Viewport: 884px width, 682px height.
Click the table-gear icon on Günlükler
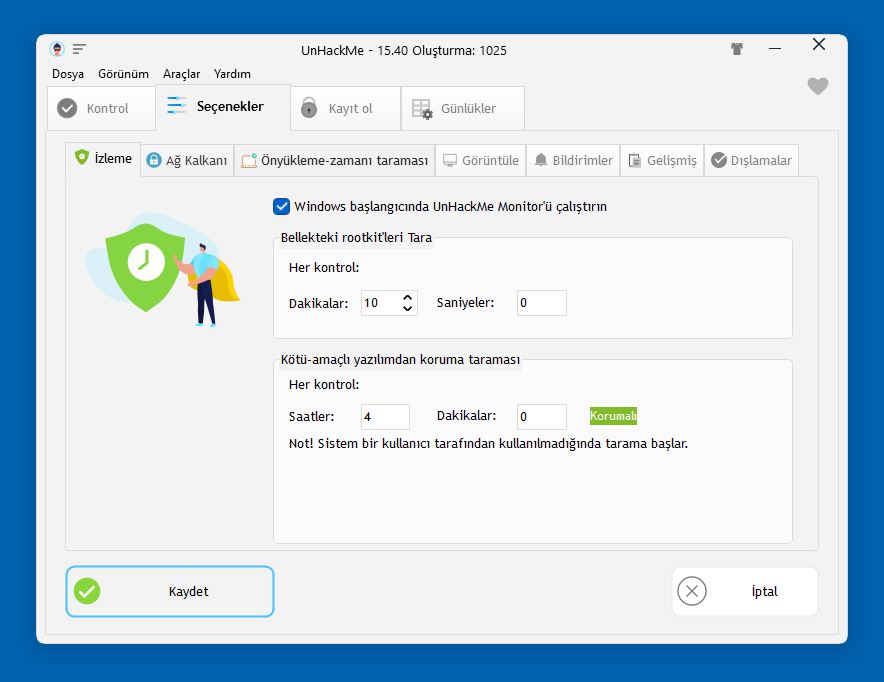(x=422, y=109)
